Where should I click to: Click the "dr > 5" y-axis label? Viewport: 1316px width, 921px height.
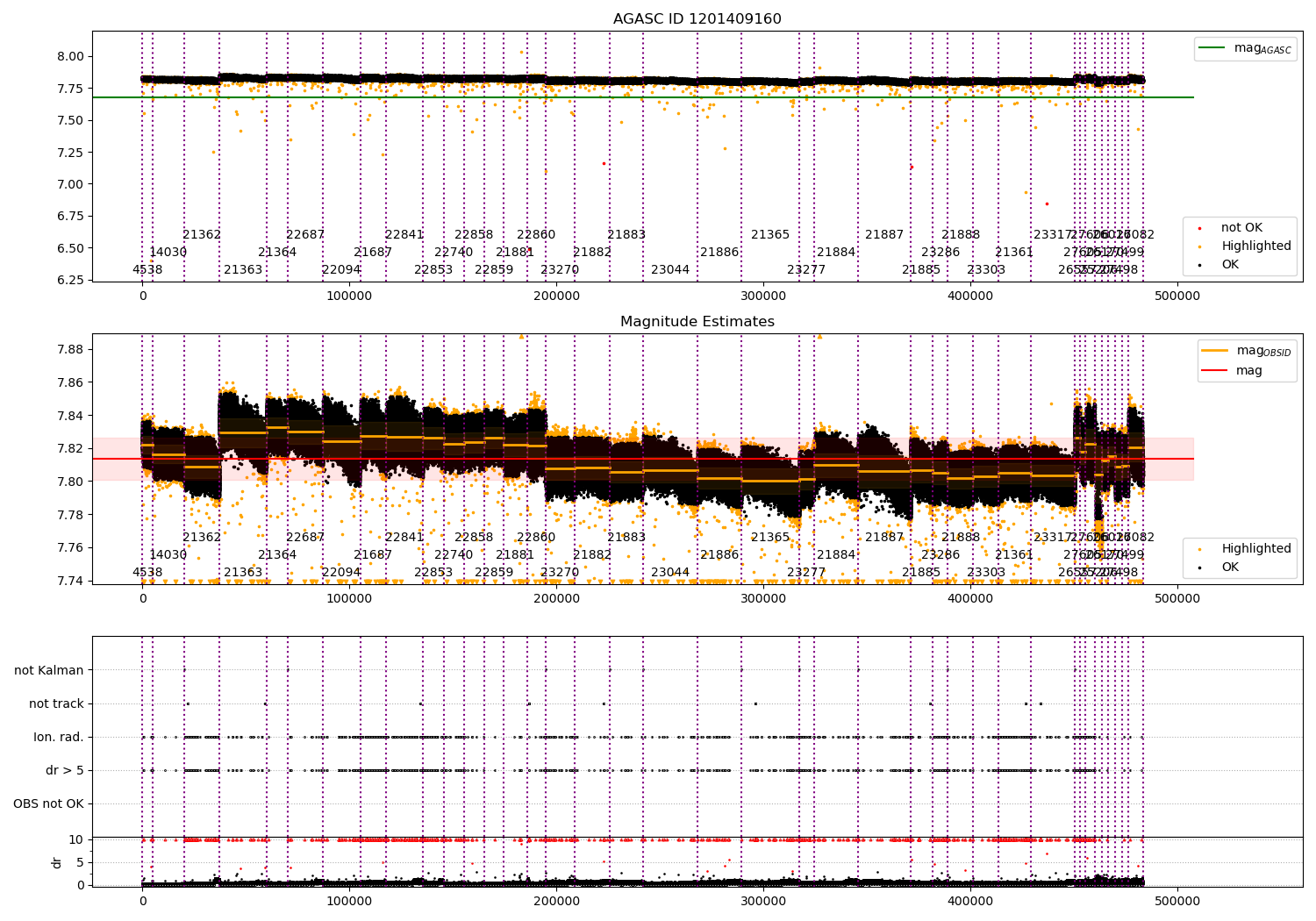click(65, 770)
